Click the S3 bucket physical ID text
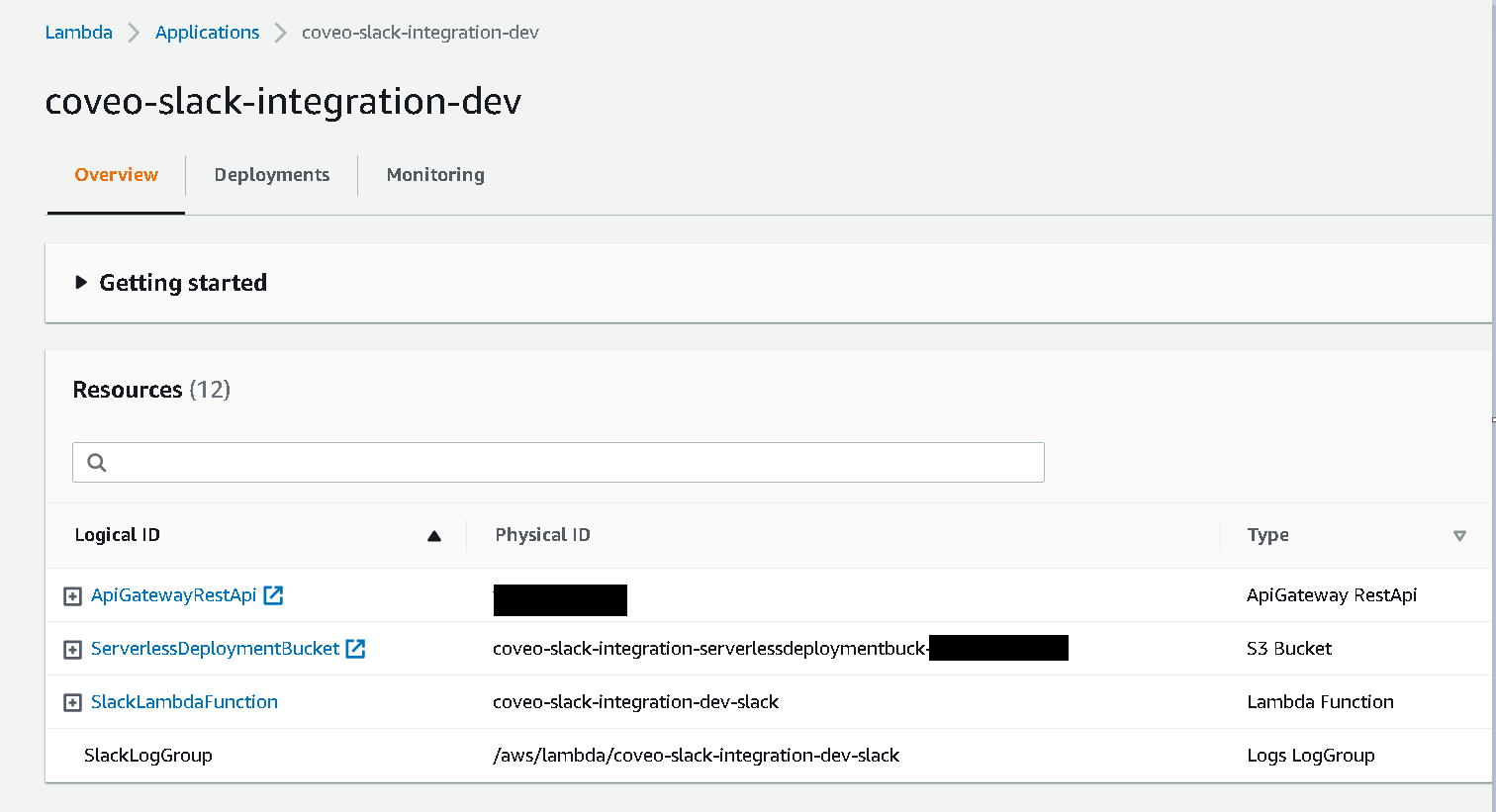1496x812 pixels. 710,649
